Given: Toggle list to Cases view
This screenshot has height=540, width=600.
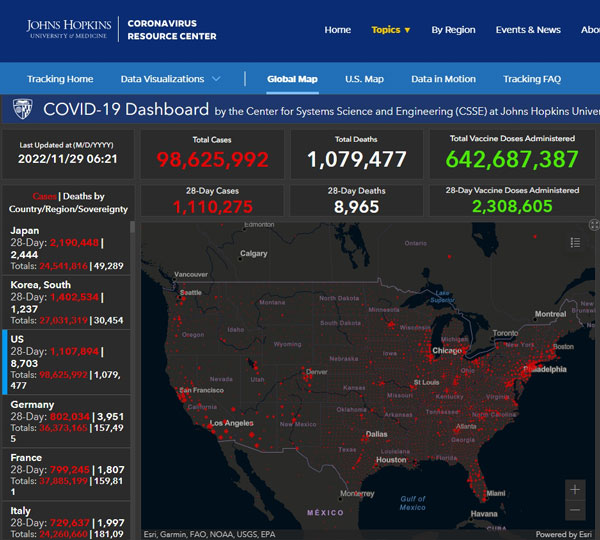Looking at the screenshot, I should (x=44, y=196).
